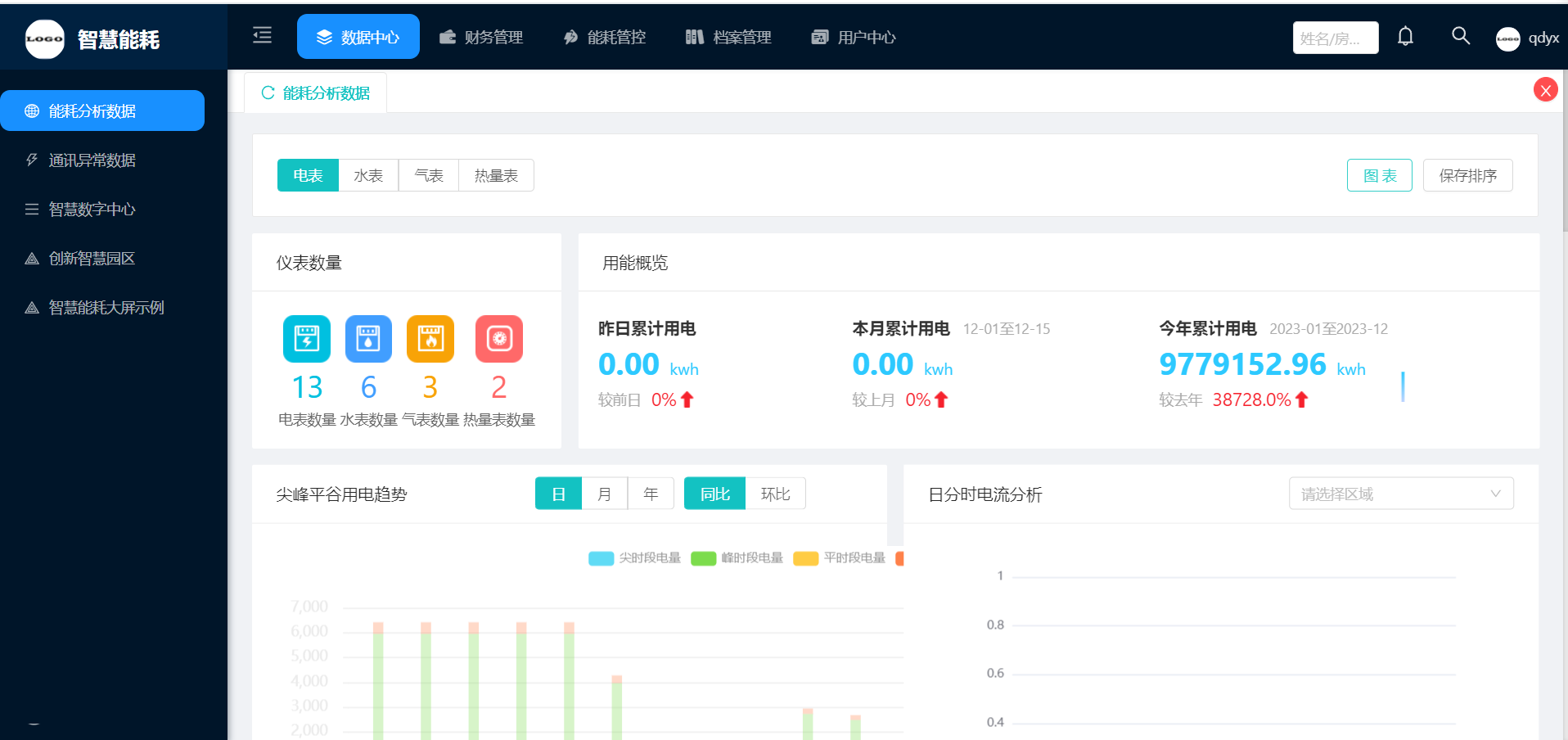1568x740 pixels.
Task: Collapse the sidebar with the hamburger icon
Action: coord(262,35)
